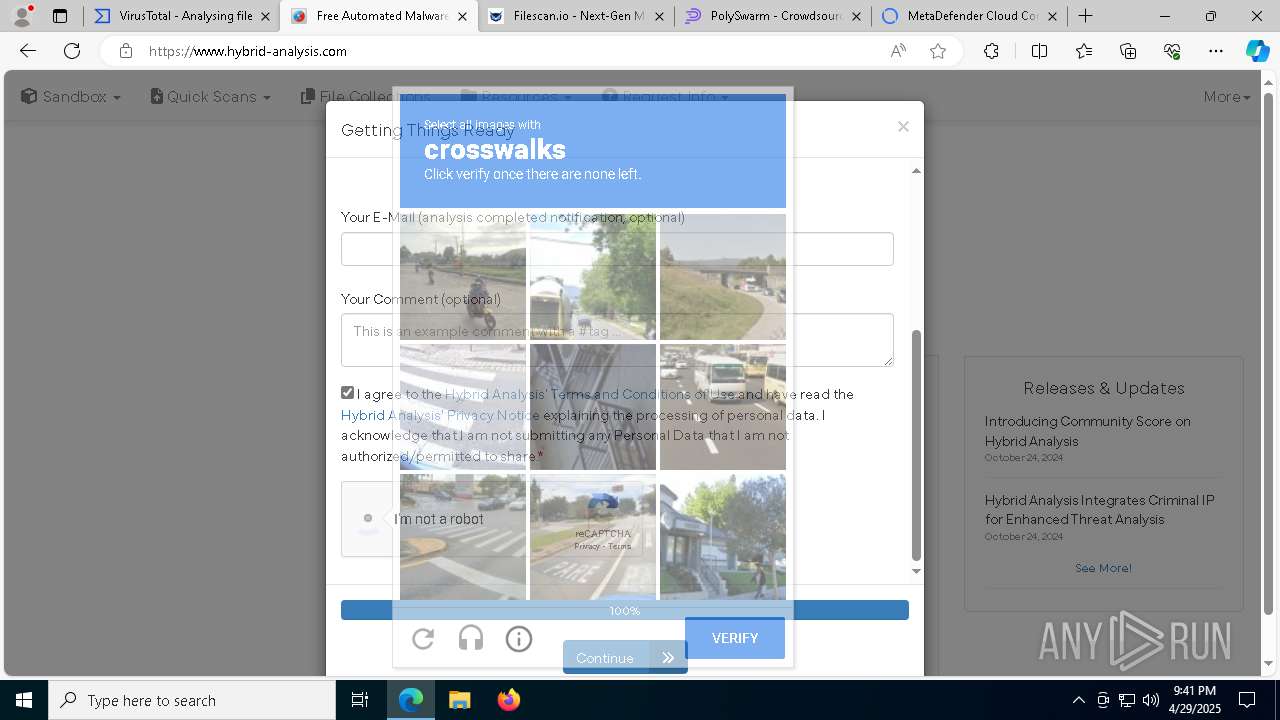1280x720 pixels.
Task: Open Hybrid Analysis' Privacy Notice link
Action: tap(440, 415)
